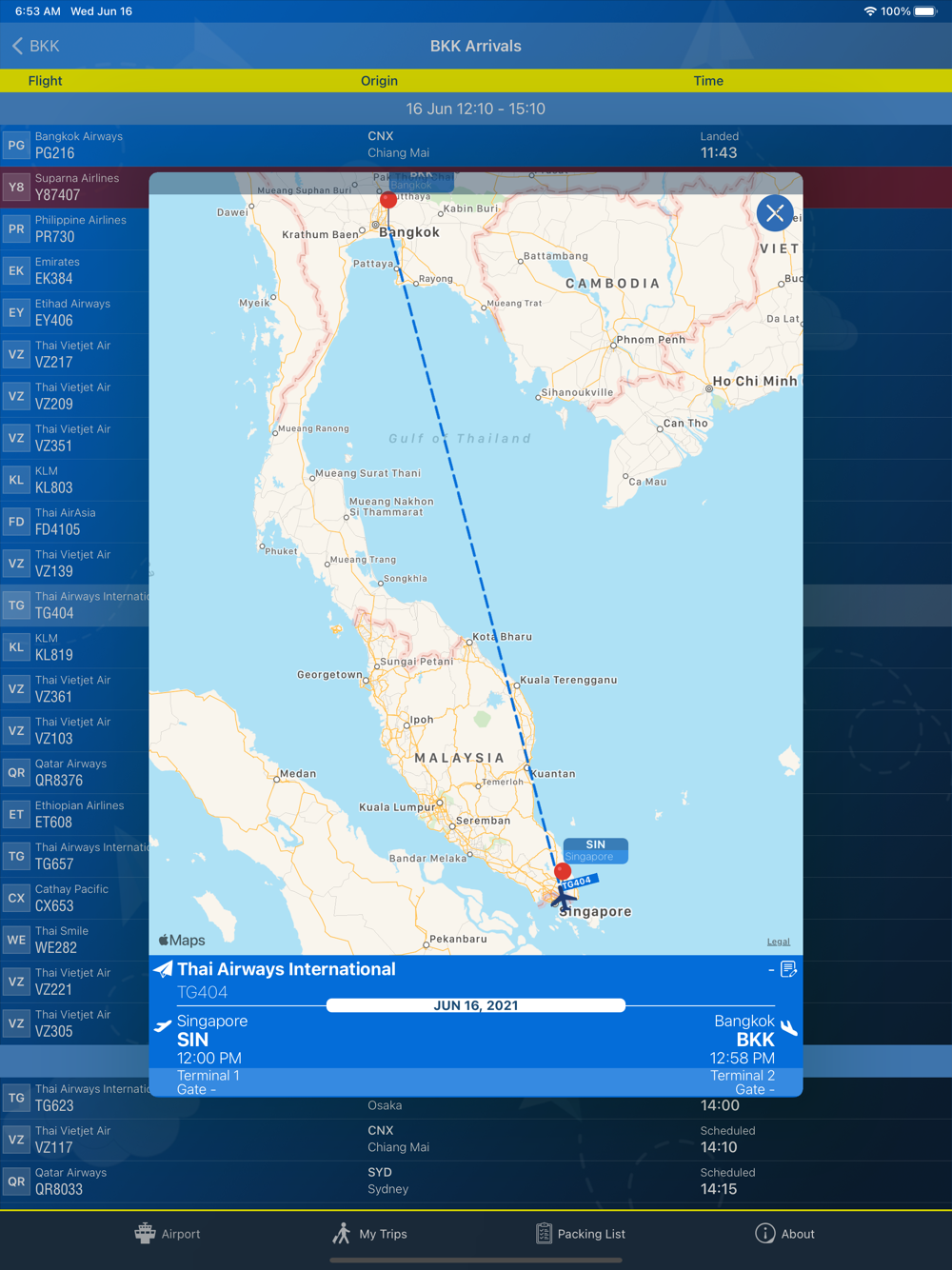Image resolution: width=952 pixels, height=1270 pixels.
Task: Open the Legal link on the map
Action: pos(778,942)
